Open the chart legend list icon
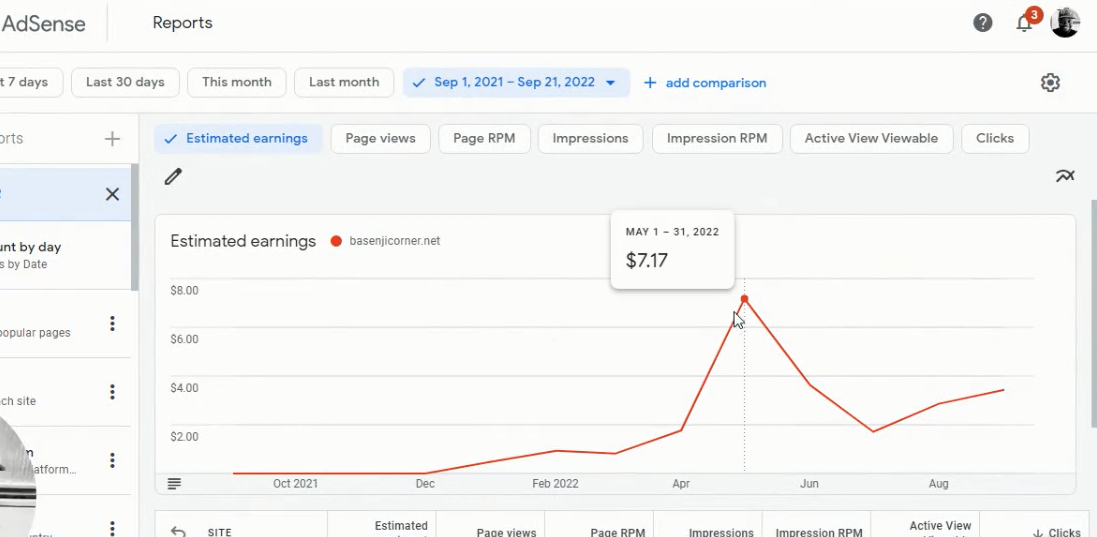The width and height of the screenshot is (1097, 537). pos(174,483)
